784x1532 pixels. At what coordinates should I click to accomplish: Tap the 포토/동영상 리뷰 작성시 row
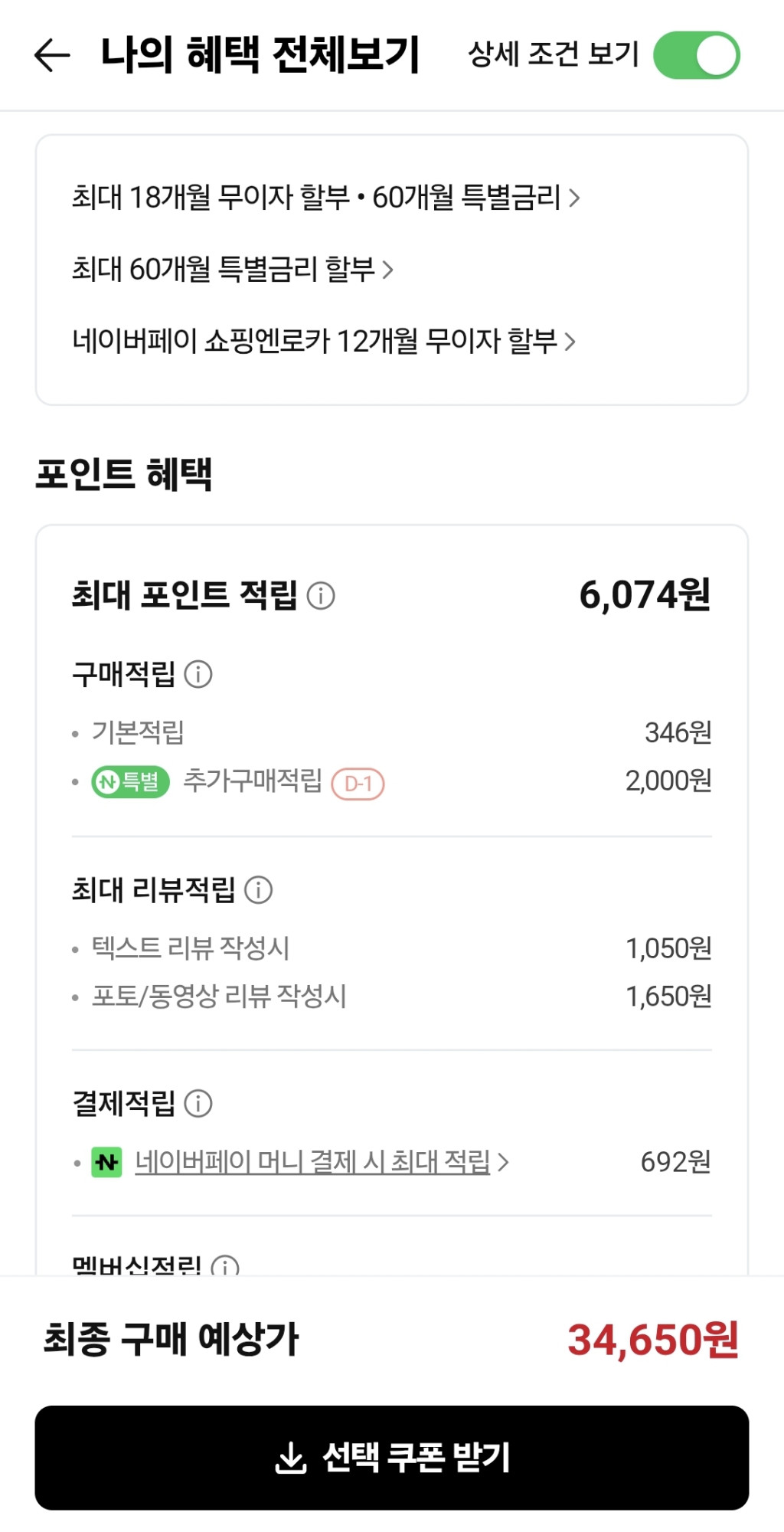click(x=219, y=997)
